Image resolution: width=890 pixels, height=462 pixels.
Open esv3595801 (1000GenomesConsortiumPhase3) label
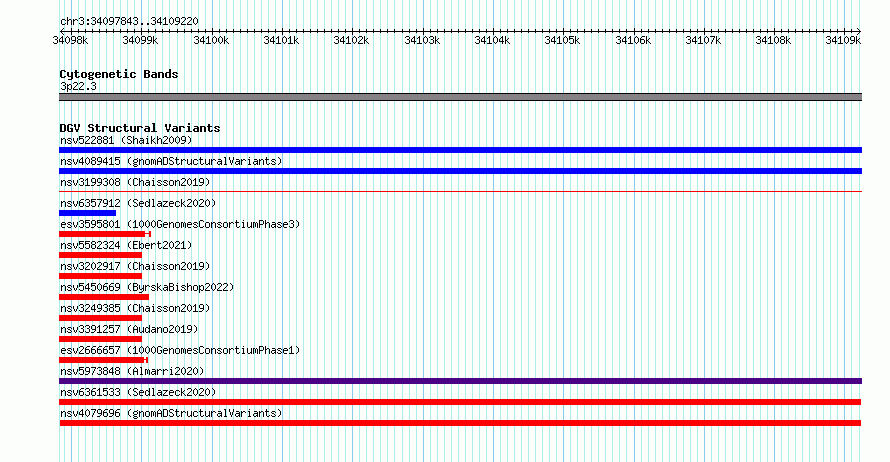[x=180, y=224]
